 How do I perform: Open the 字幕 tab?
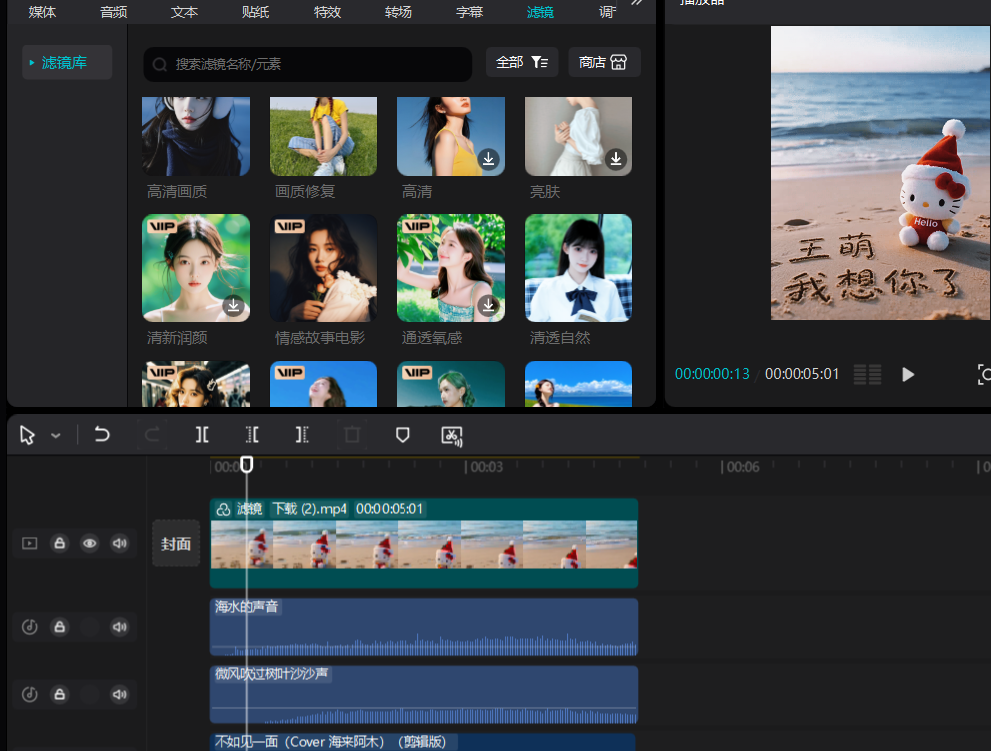[x=469, y=11]
